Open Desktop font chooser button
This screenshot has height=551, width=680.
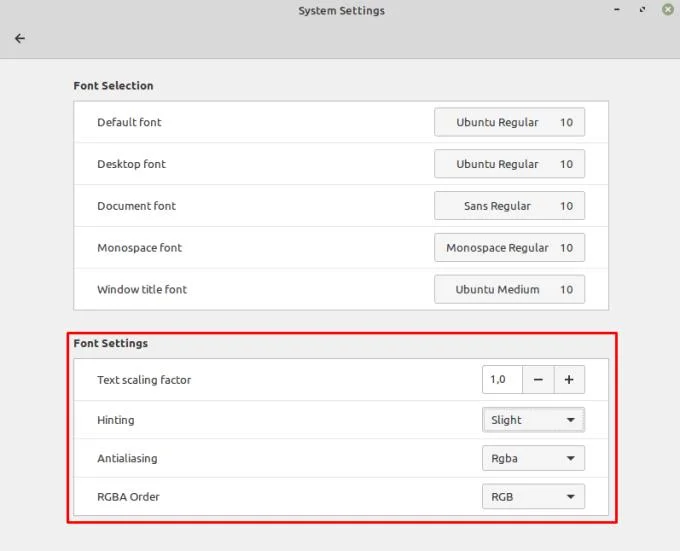tap(509, 164)
